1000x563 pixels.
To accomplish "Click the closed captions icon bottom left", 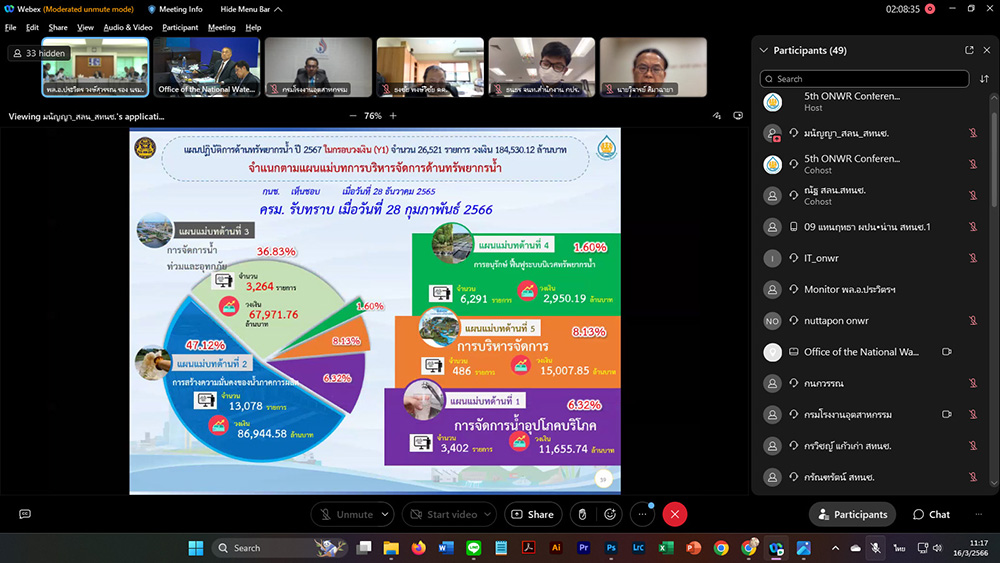I will point(25,514).
